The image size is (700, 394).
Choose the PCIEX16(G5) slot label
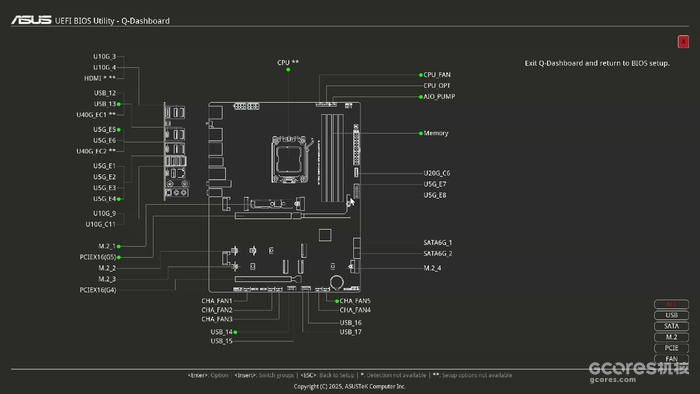tap(98, 257)
